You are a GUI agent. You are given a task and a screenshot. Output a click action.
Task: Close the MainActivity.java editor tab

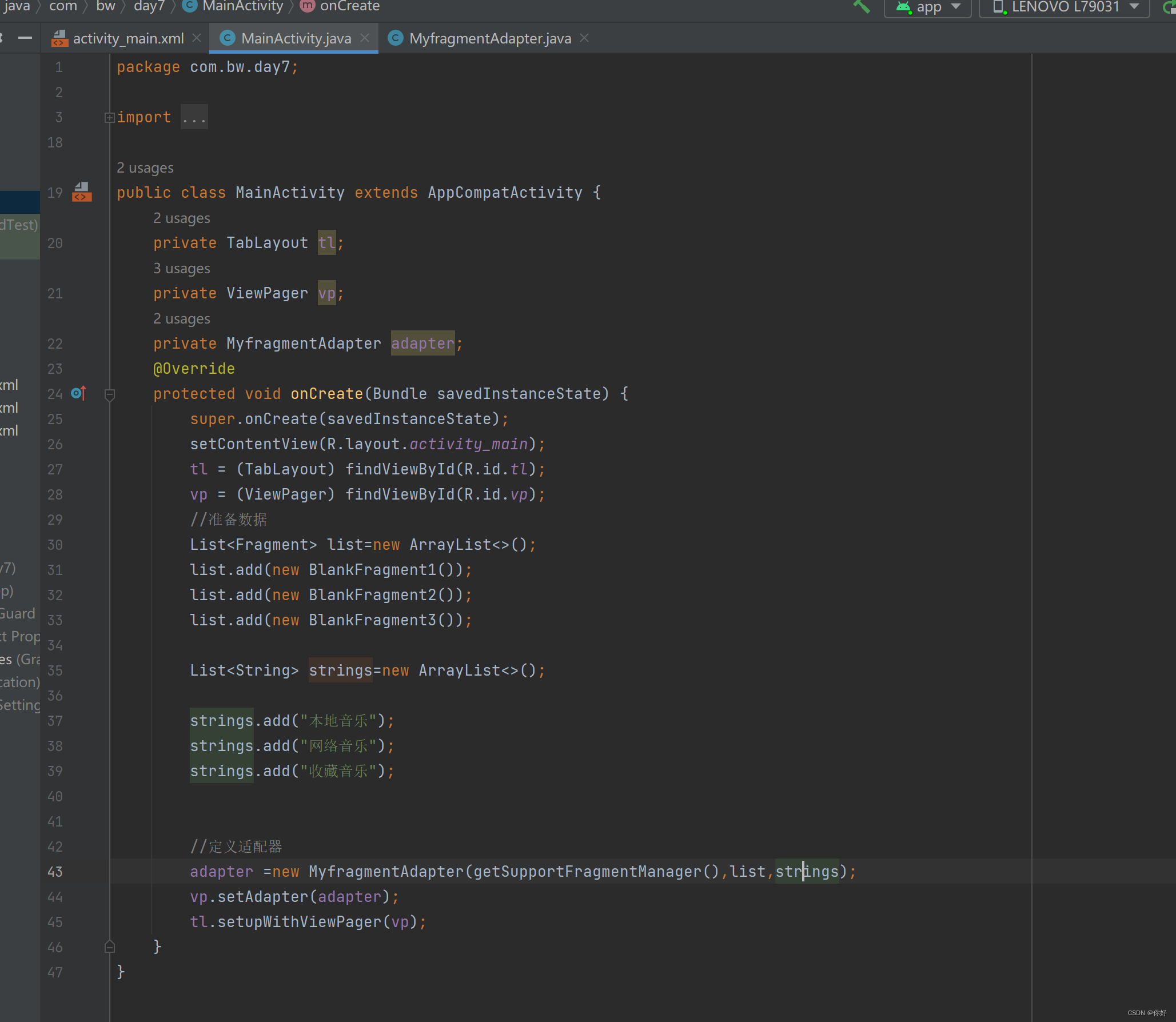coord(365,38)
